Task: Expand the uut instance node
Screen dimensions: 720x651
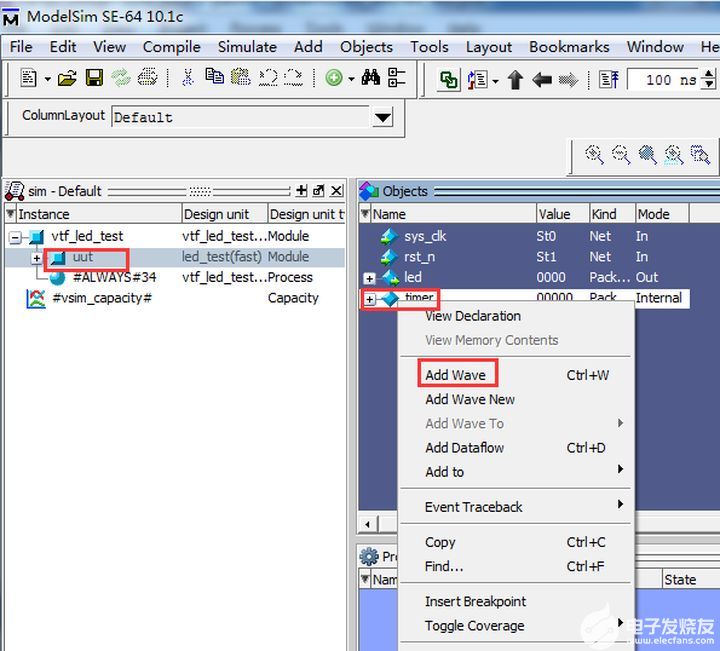Action: [x=36, y=258]
